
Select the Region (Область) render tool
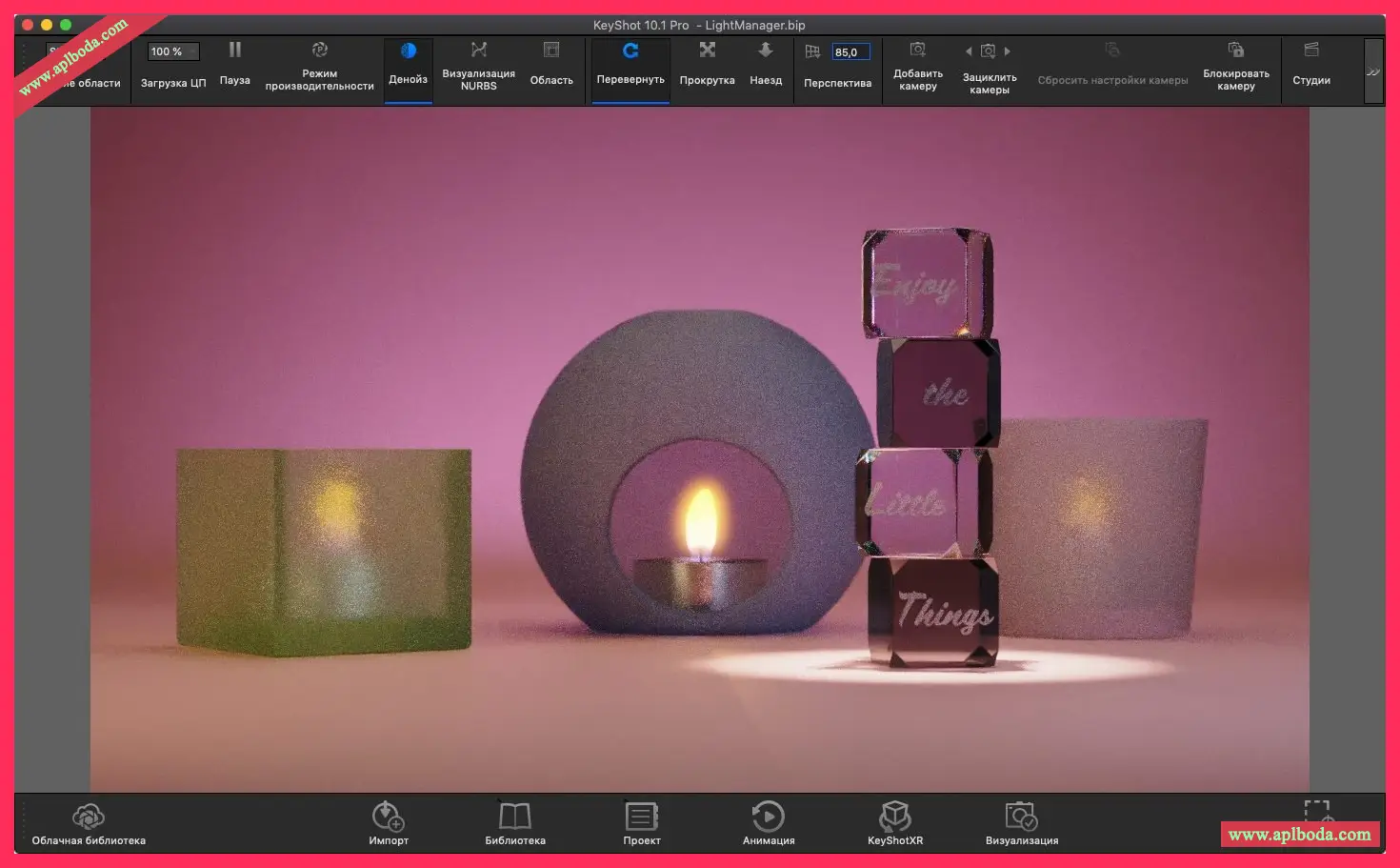pyautogui.click(x=550, y=51)
